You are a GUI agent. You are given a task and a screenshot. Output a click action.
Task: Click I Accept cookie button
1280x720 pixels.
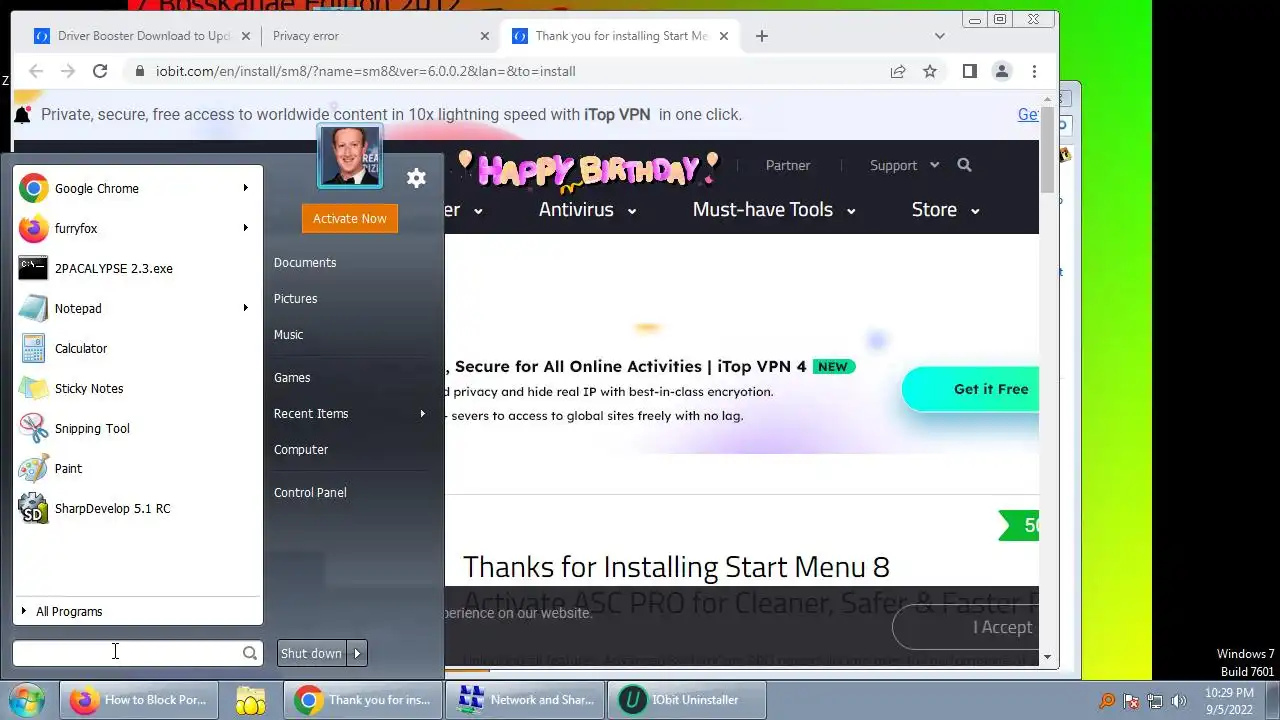(966, 627)
